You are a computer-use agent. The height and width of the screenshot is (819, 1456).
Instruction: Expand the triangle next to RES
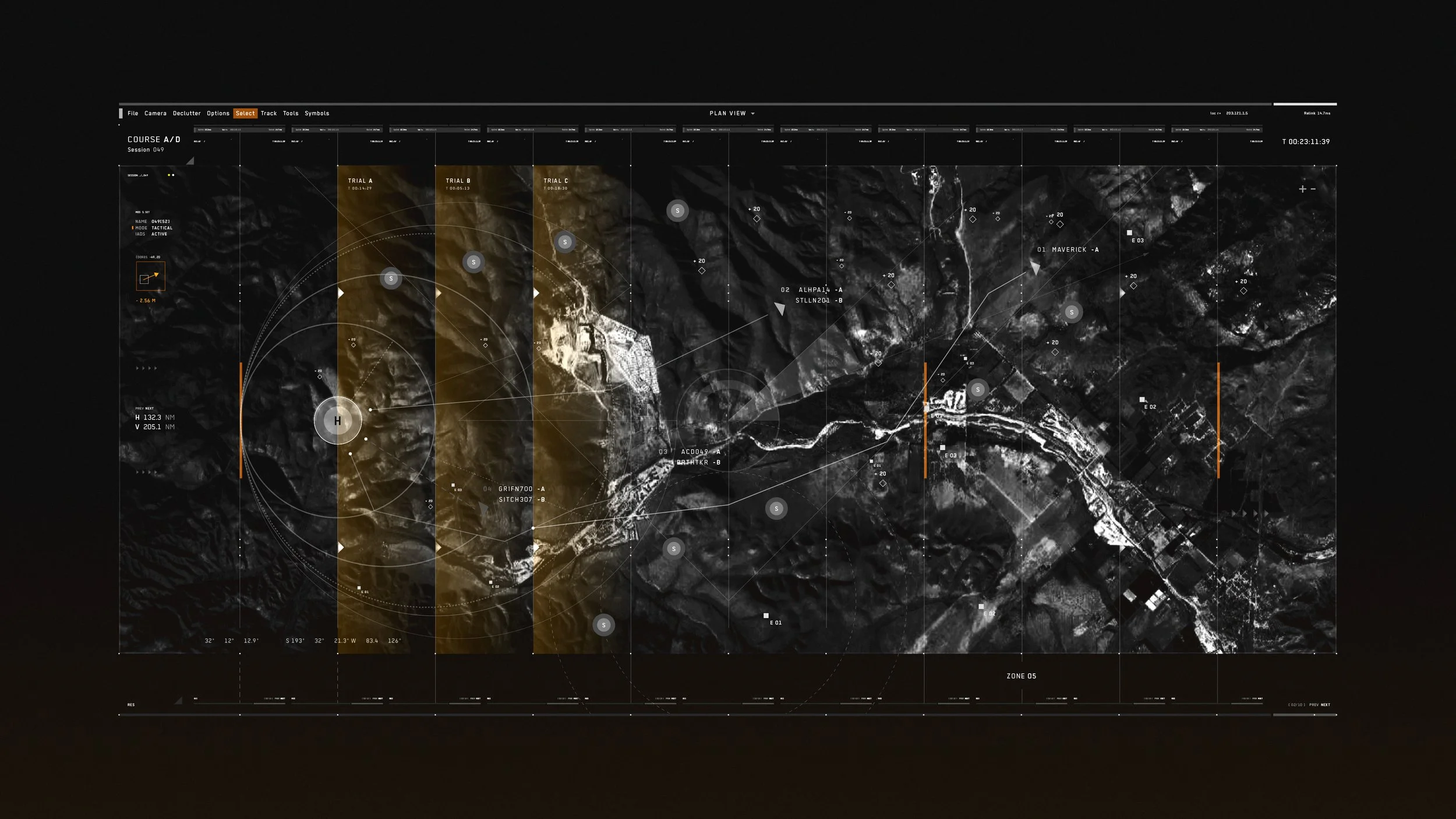[x=179, y=701]
